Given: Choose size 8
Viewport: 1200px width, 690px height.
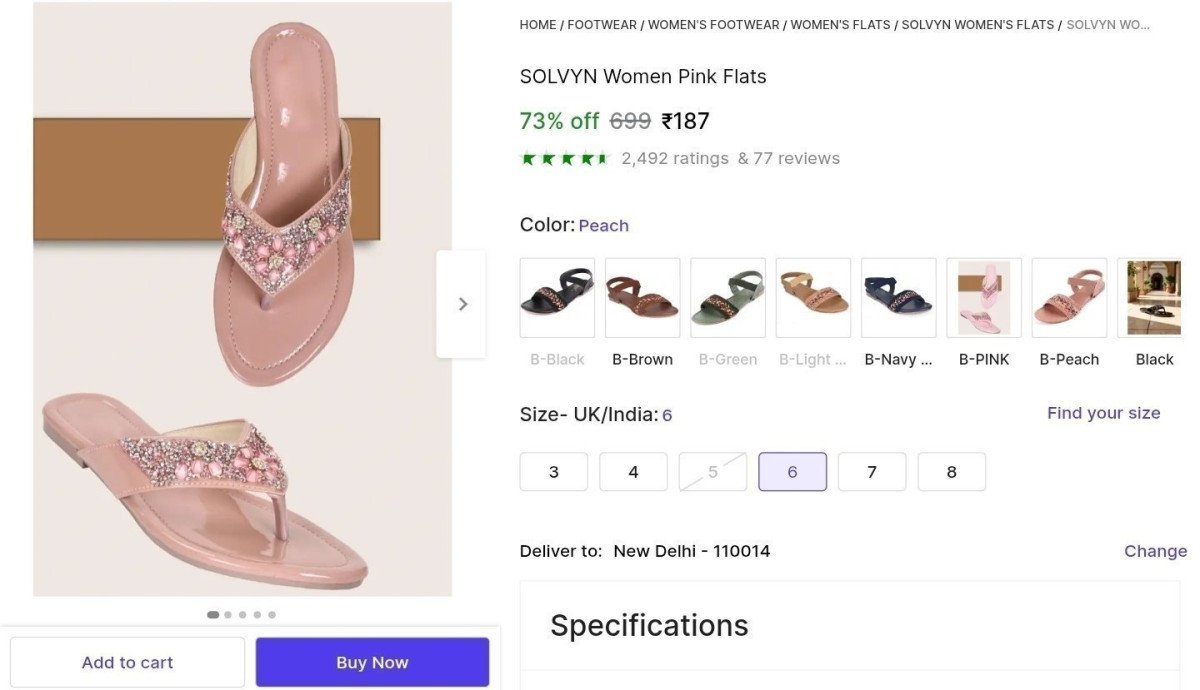Looking at the screenshot, I should tap(951, 471).
